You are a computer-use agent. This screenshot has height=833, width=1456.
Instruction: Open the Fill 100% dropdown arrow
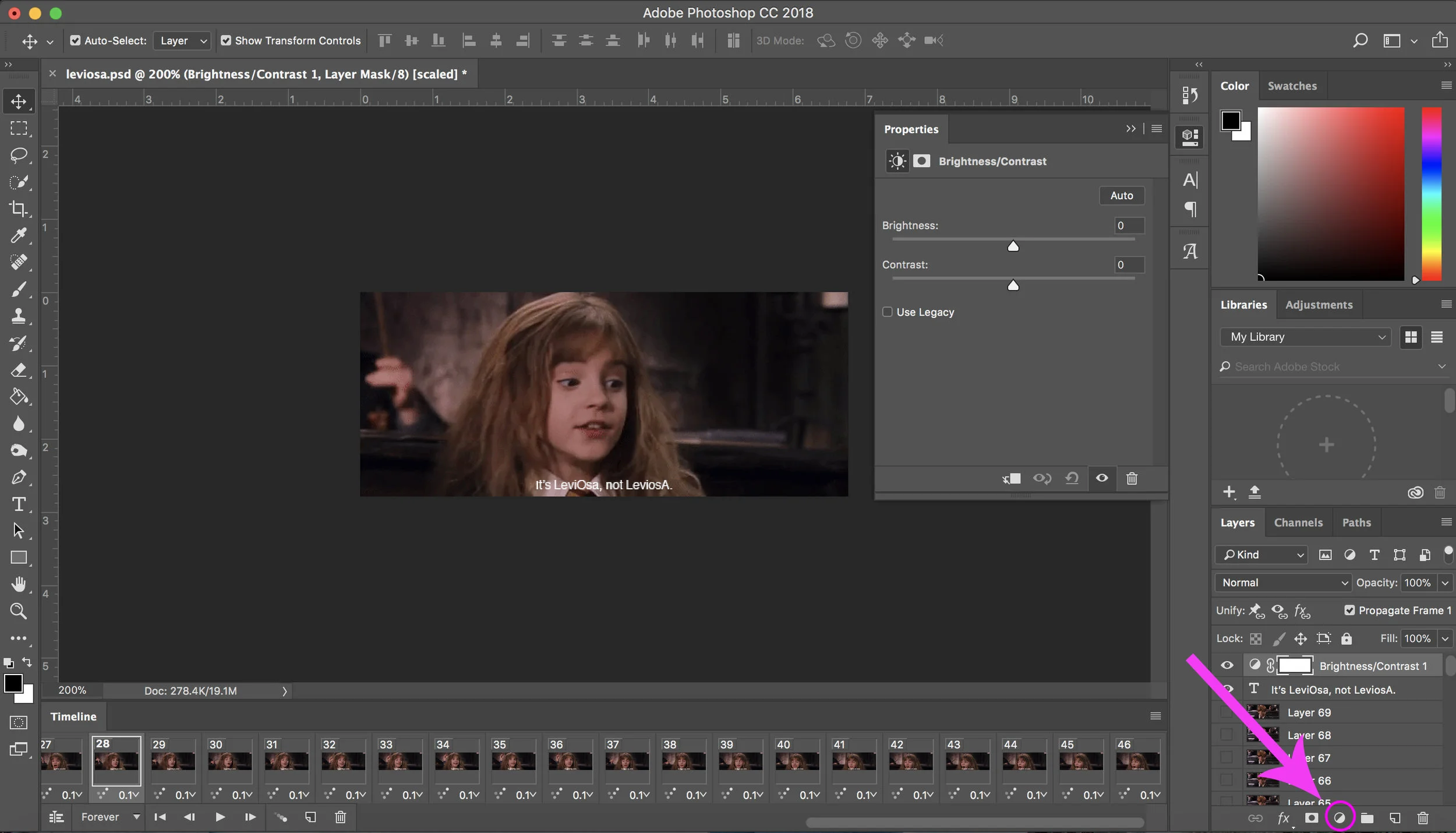click(x=1445, y=638)
